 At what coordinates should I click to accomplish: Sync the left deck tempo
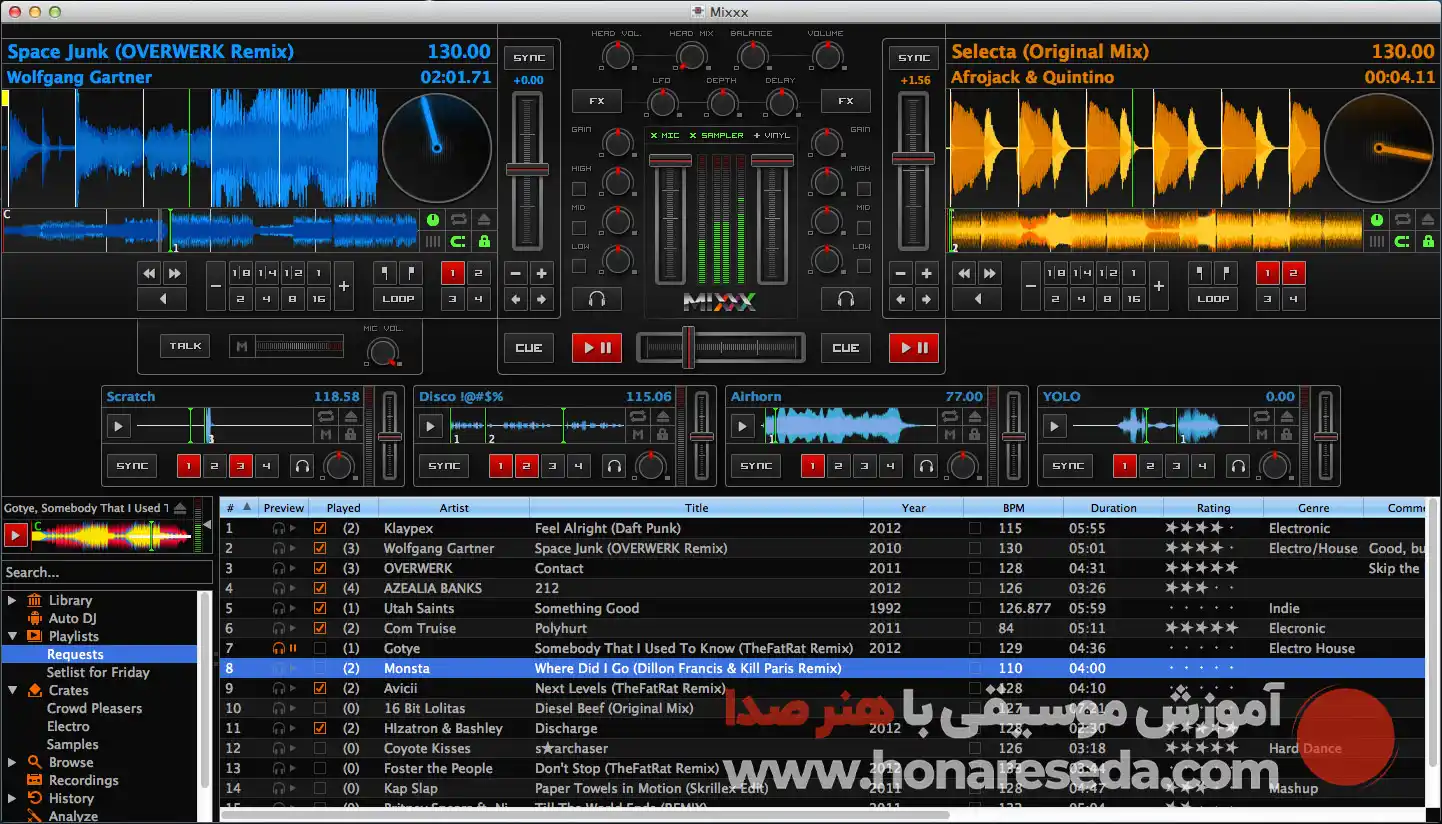click(529, 58)
